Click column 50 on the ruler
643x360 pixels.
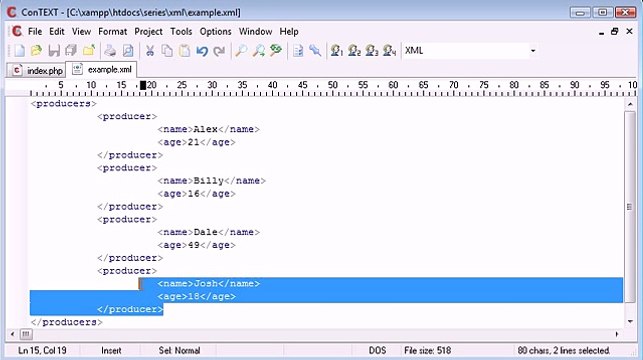(333, 85)
